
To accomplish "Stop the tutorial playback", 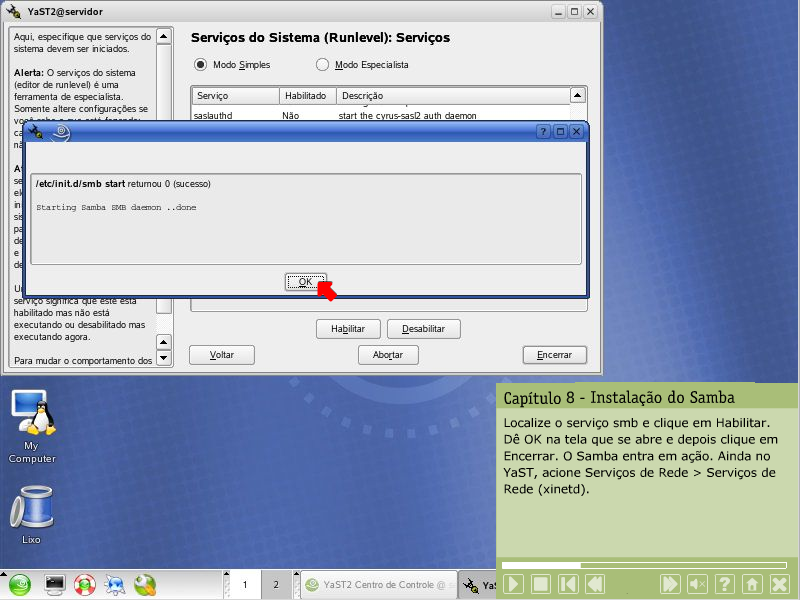I will tap(540, 583).
